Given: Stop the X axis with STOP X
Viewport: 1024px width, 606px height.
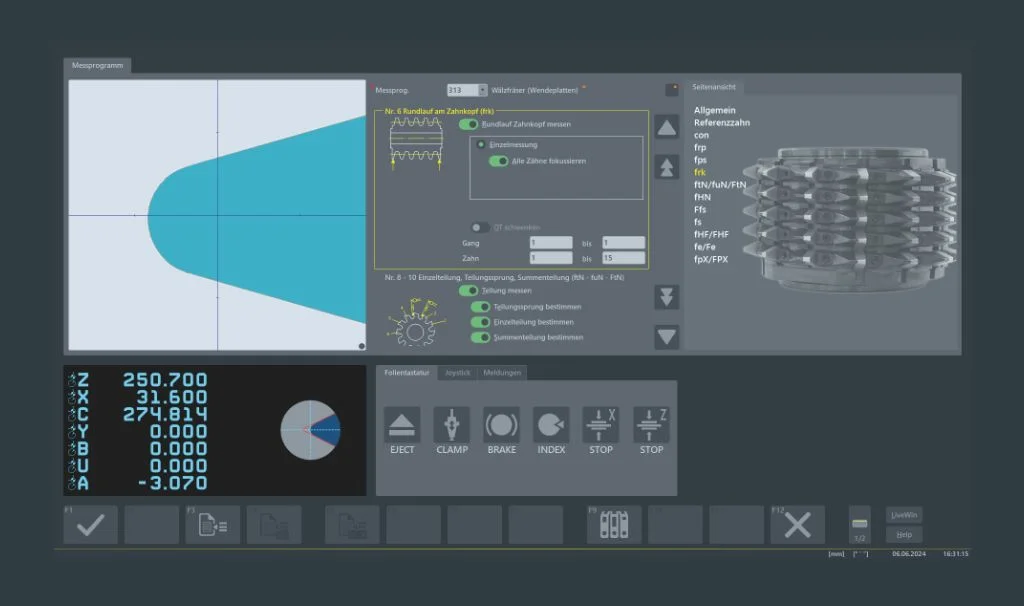Looking at the screenshot, I should (601, 424).
